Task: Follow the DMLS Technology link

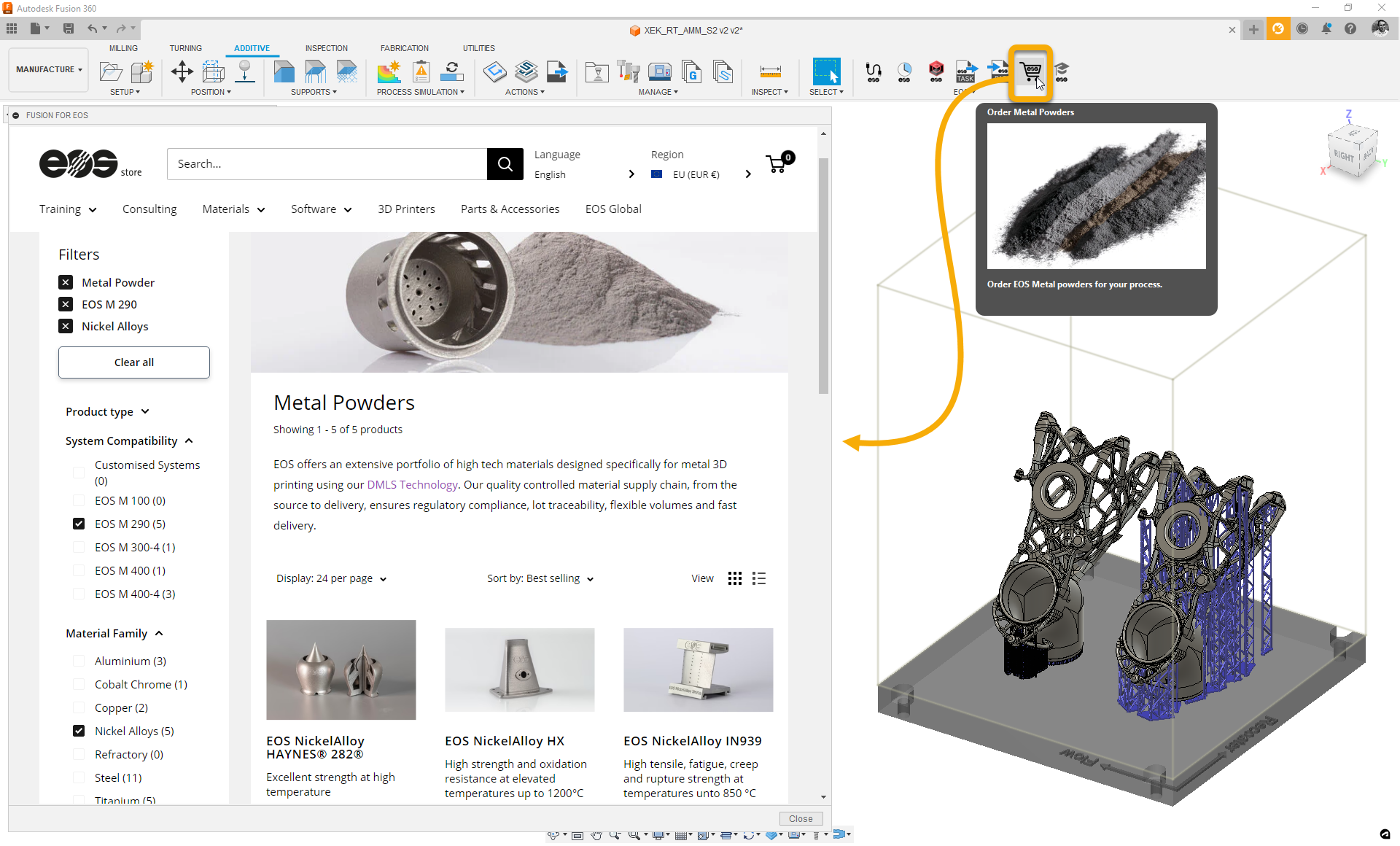Action: point(412,484)
